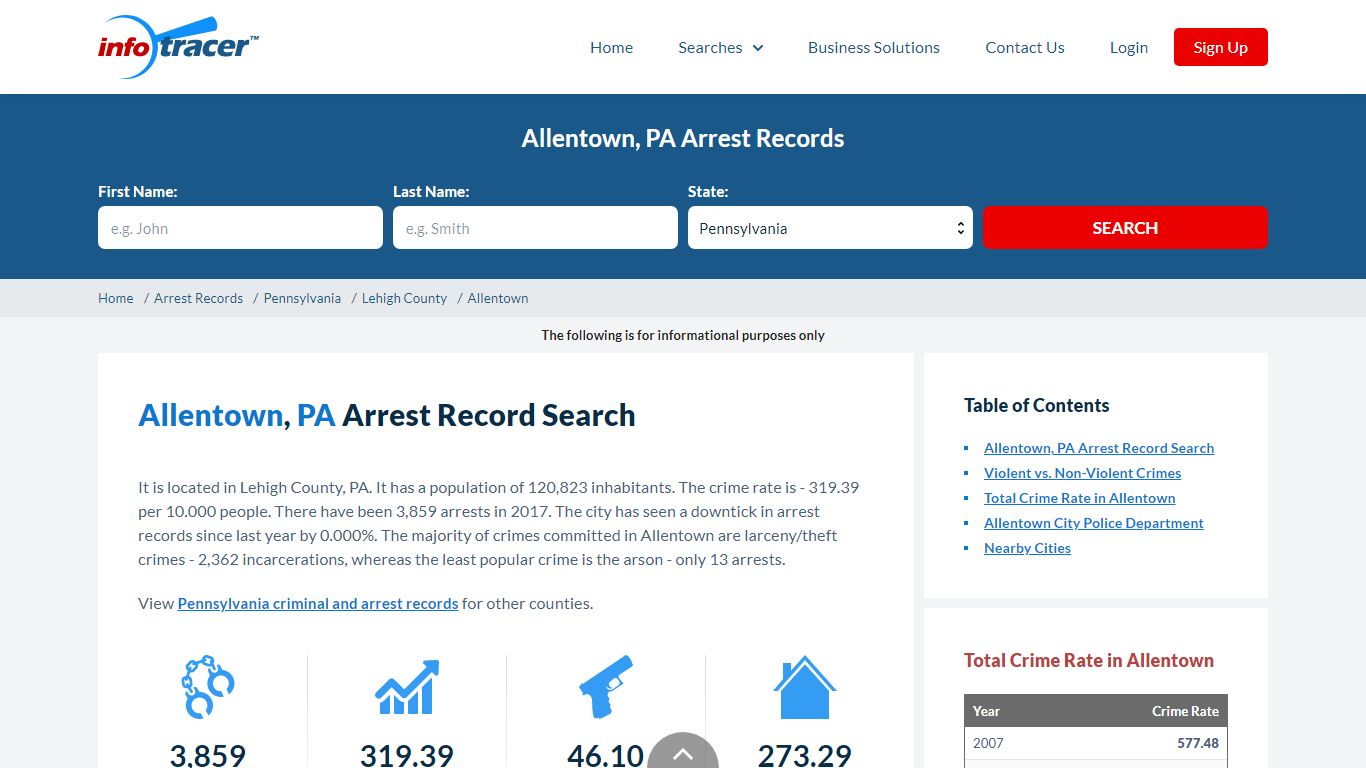Click the handgun violent crime icon
1366x768 pixels.
(x=606, y=687)
